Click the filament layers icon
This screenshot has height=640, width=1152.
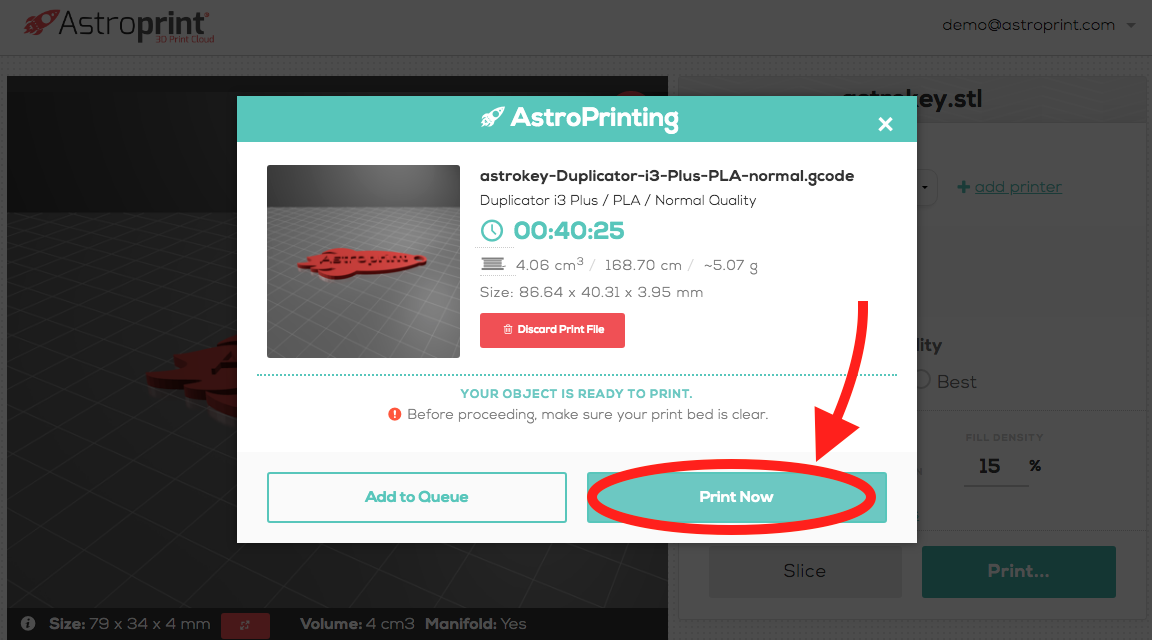tap(493, 264)
